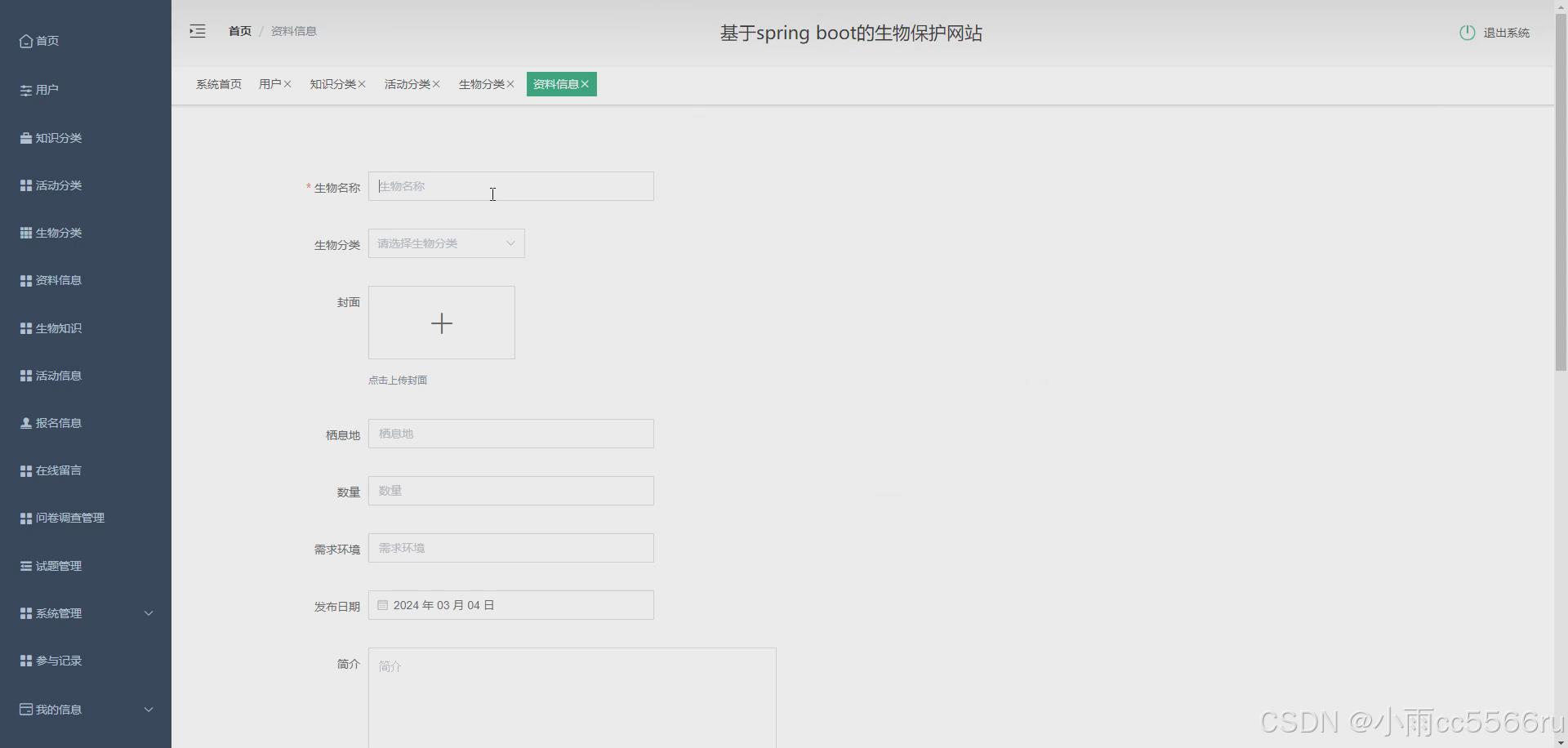Close the 用户 tab
Screen dimensions: 1568x748
pyautogui.click(x=287, y=84)
